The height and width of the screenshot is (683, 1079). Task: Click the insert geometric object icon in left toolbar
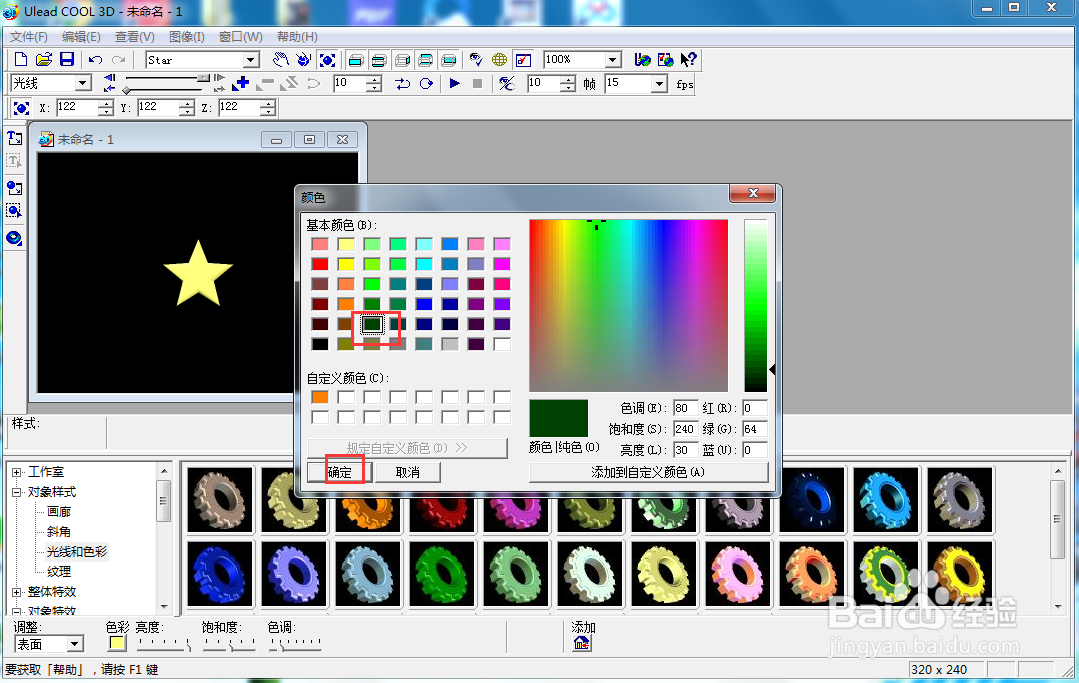(x=14, y=238)
